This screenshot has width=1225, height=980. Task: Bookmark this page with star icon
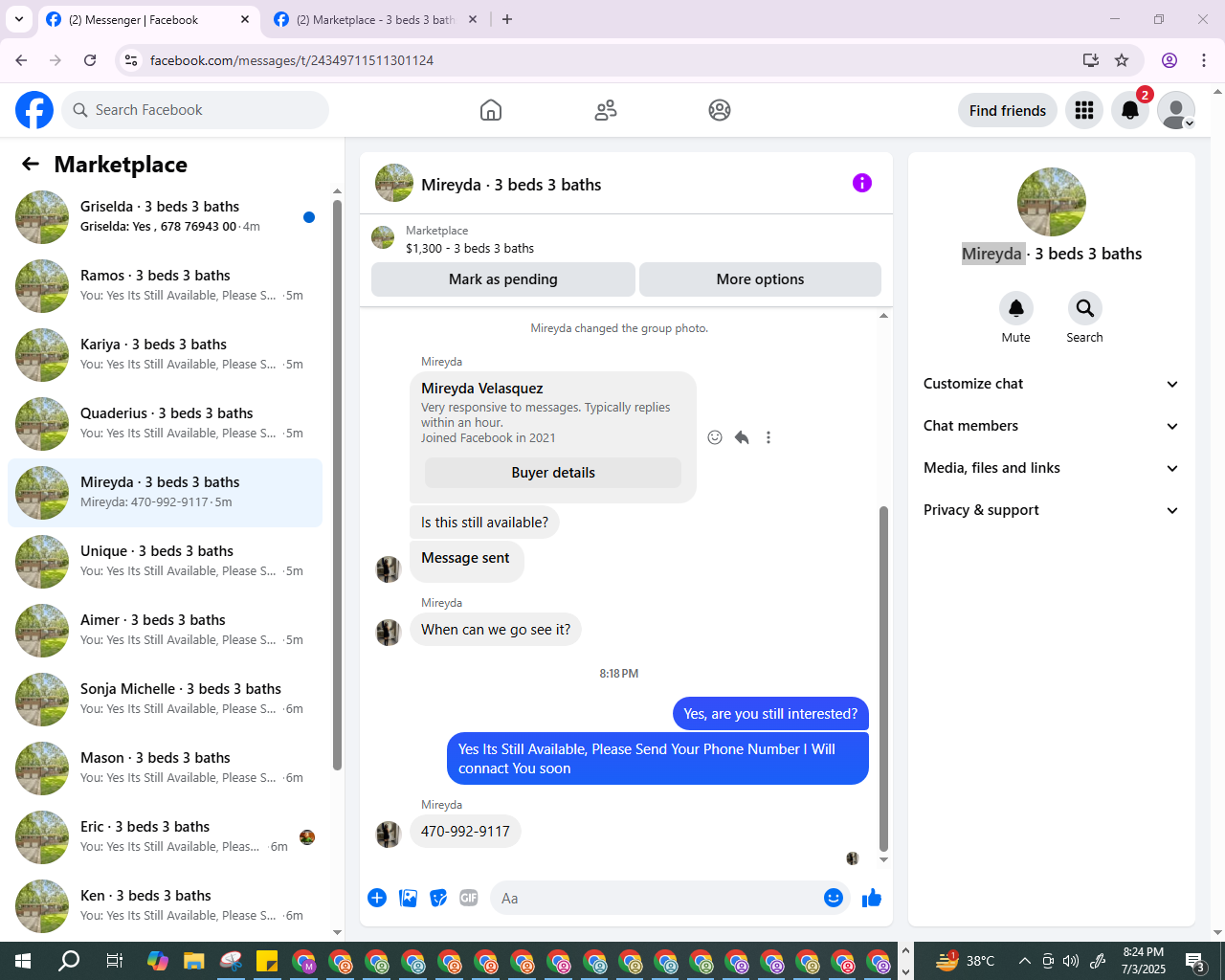1122,60
